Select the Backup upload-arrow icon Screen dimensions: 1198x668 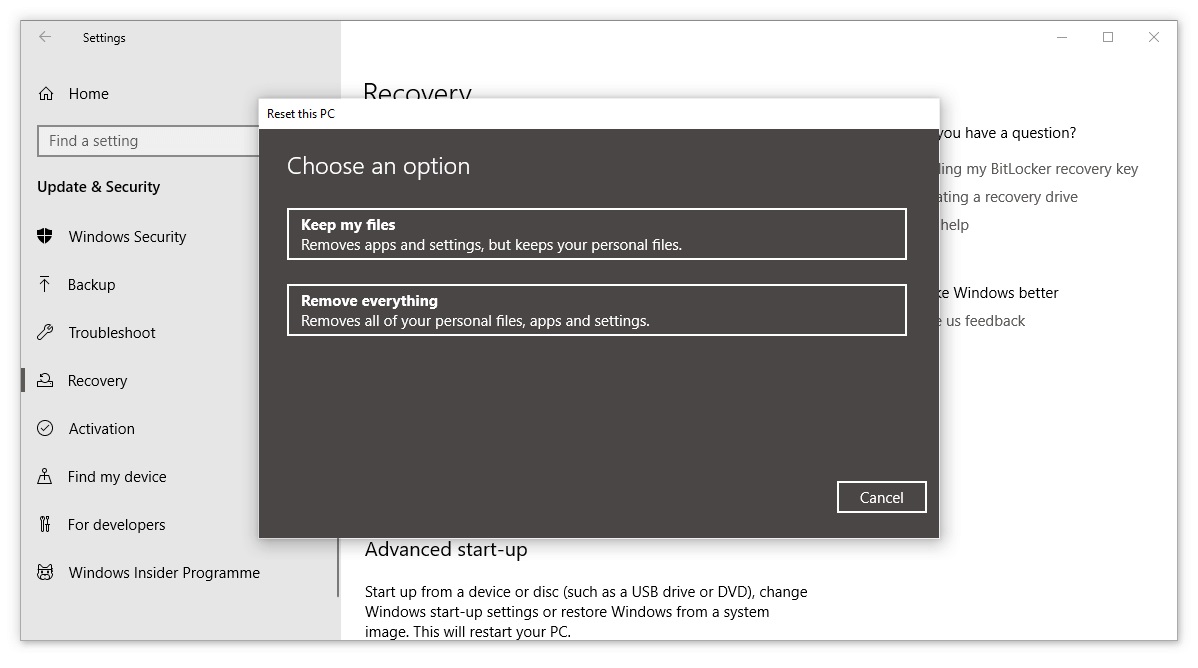[45, 285]
